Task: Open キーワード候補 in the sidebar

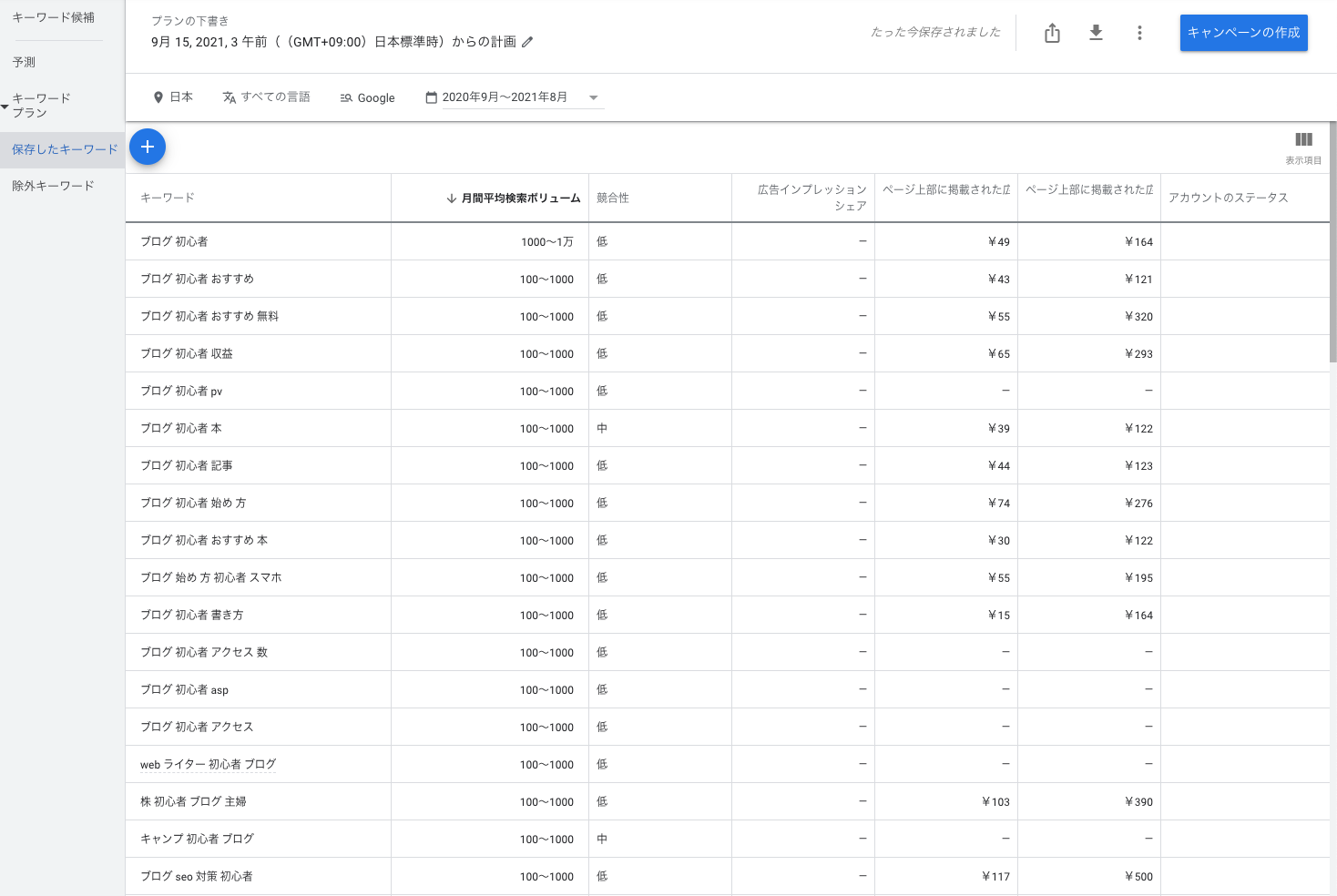Action: [x=54, y=17]
